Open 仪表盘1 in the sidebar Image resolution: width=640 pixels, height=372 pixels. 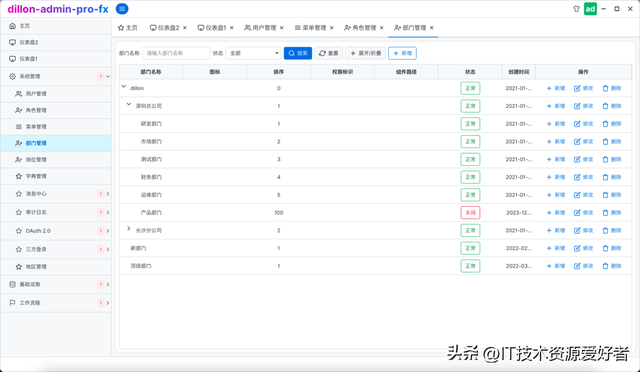point(56,59)
